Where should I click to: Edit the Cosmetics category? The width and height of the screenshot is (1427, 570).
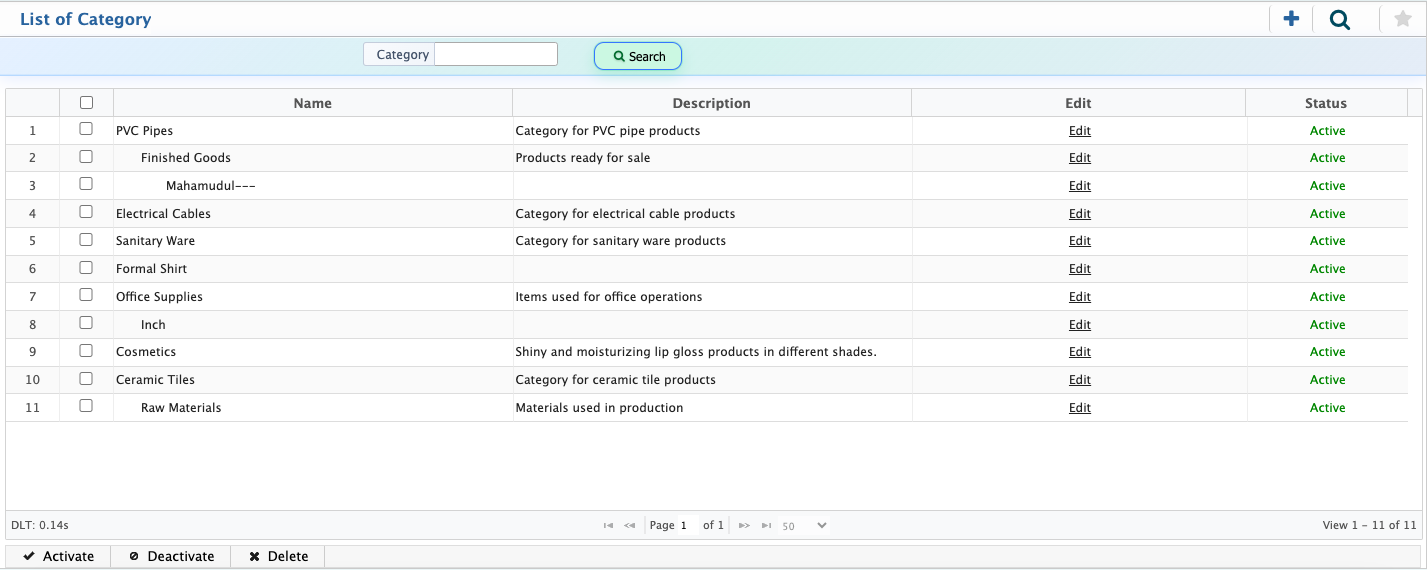[1080, 352]
